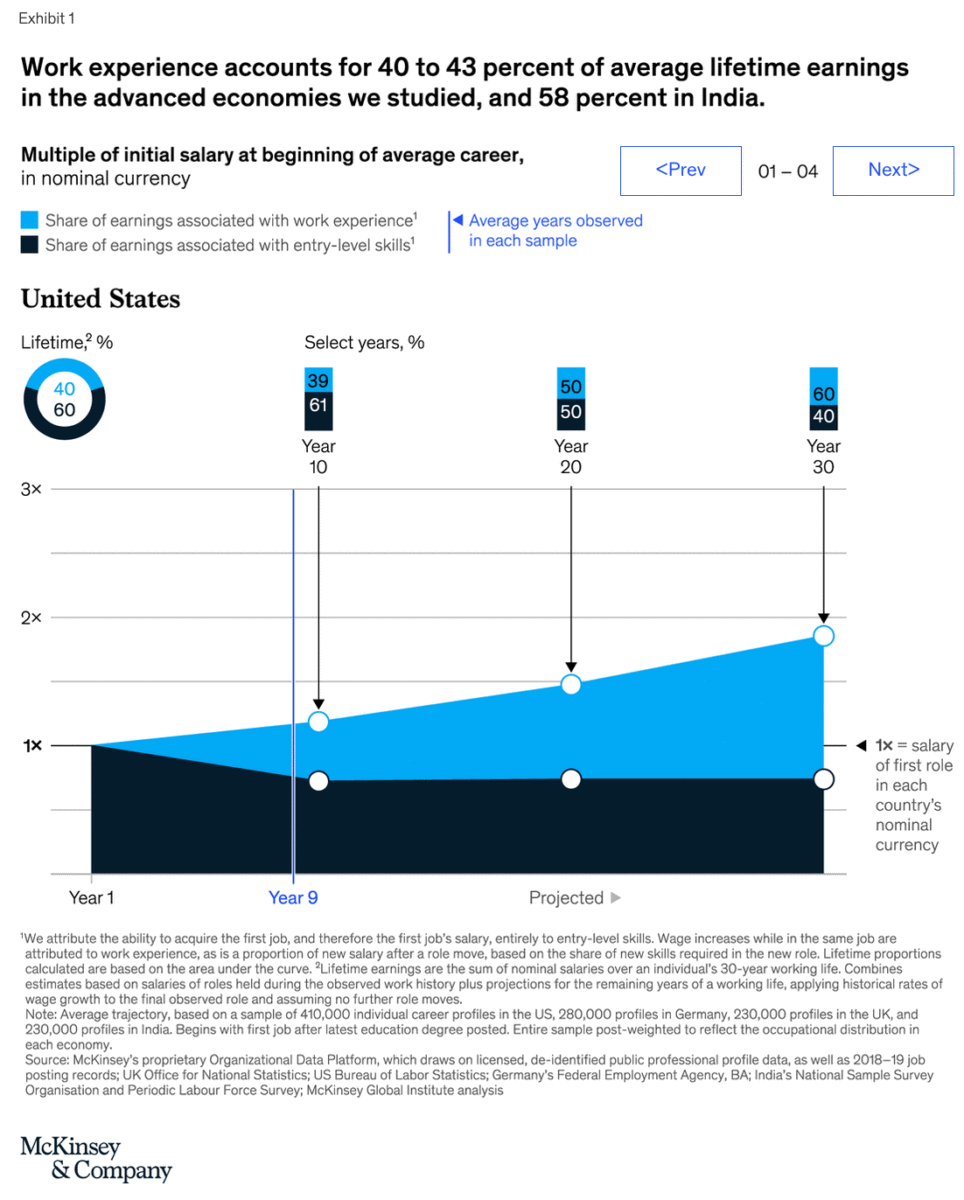Click the Average years observed legend arrow
This screenshot has height=1200, width=964.
[x=457, y=220]
